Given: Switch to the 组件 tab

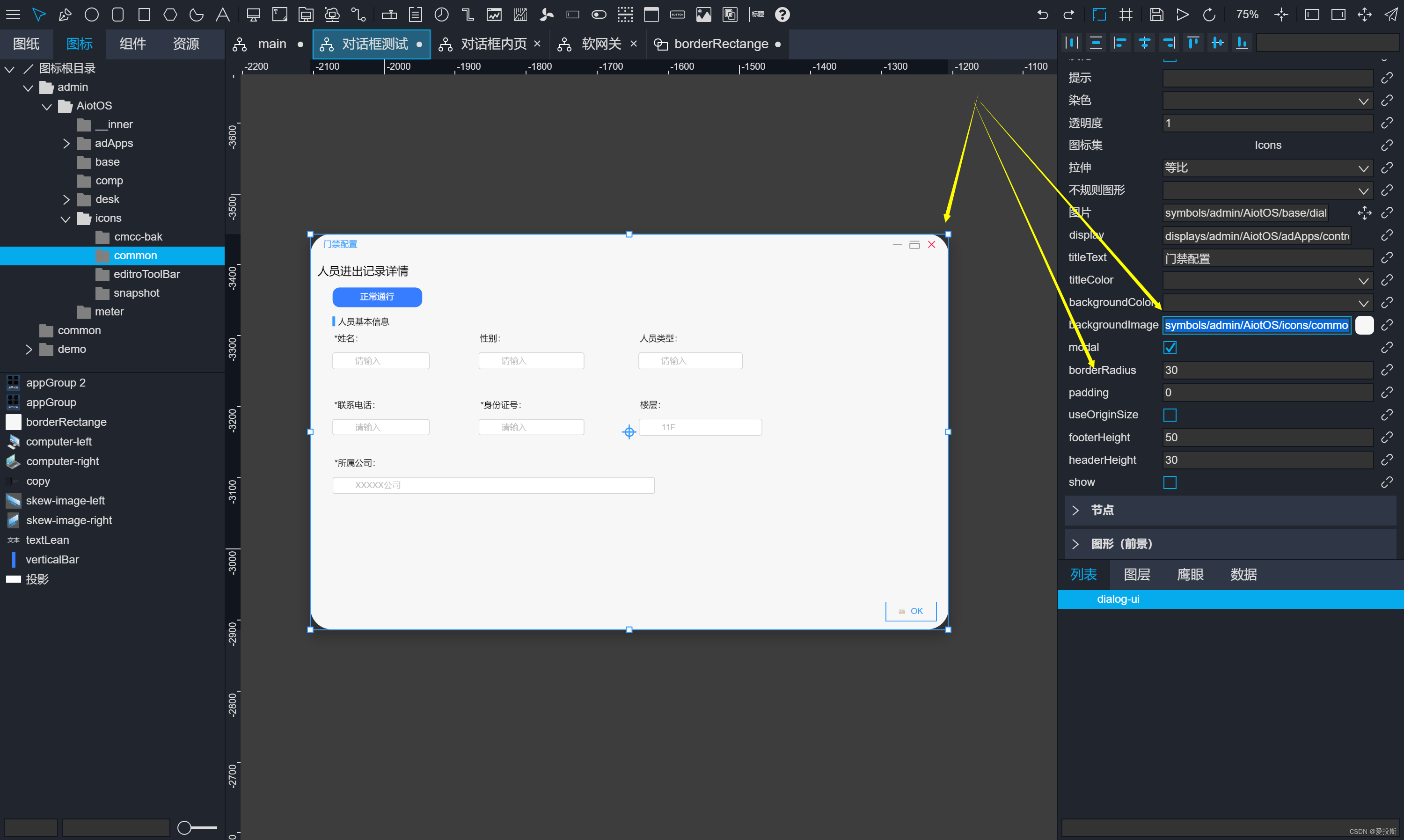Looking at the screenshot, I should tap(133, 44).
